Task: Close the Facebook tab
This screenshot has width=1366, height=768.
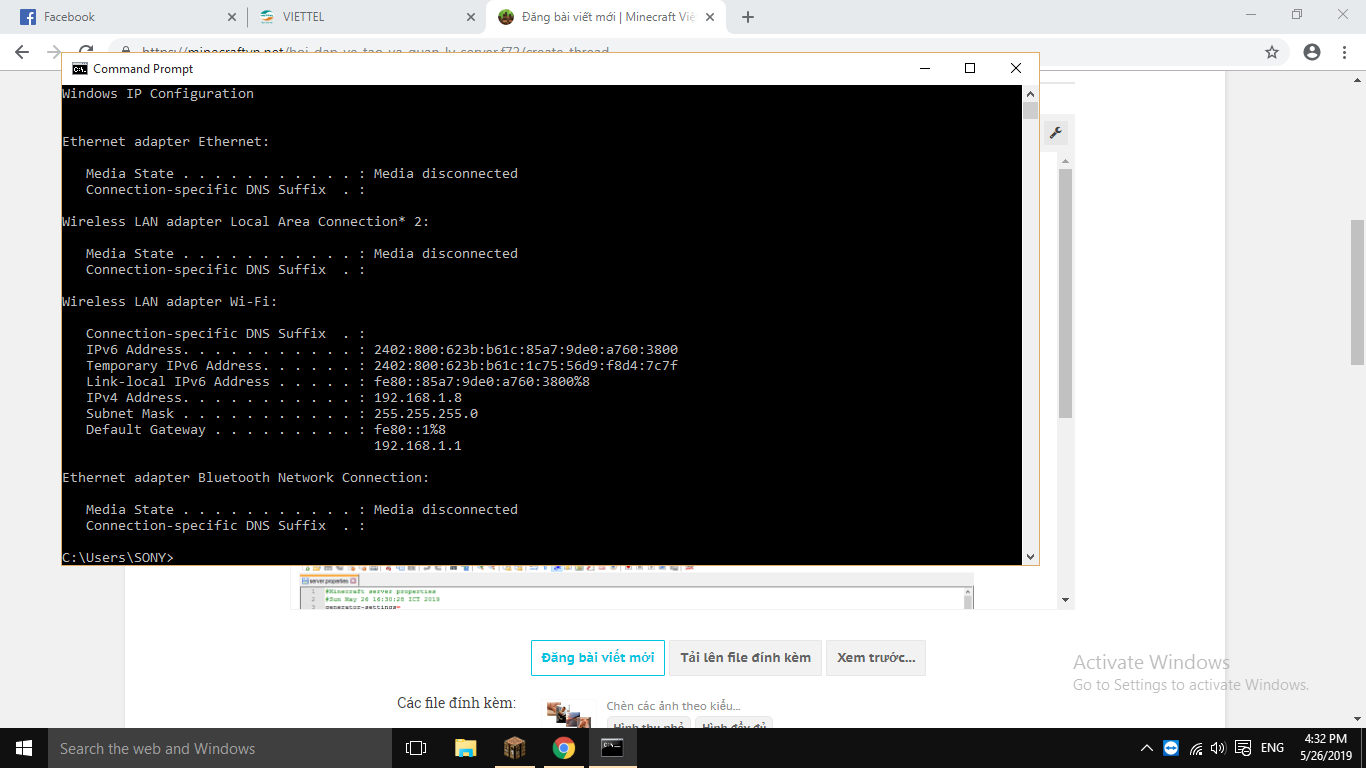Action: tap(231, 17)
